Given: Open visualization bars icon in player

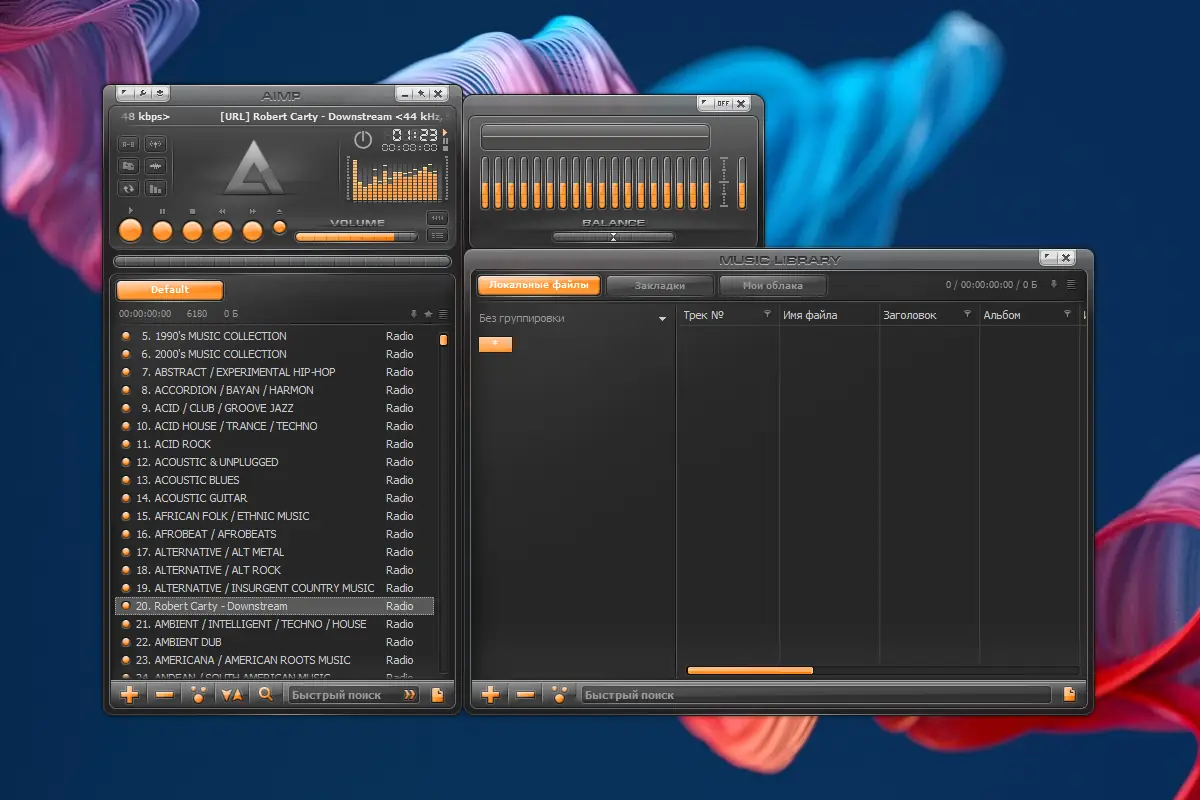Looking at the screenshot, I should tap(155, 188).
